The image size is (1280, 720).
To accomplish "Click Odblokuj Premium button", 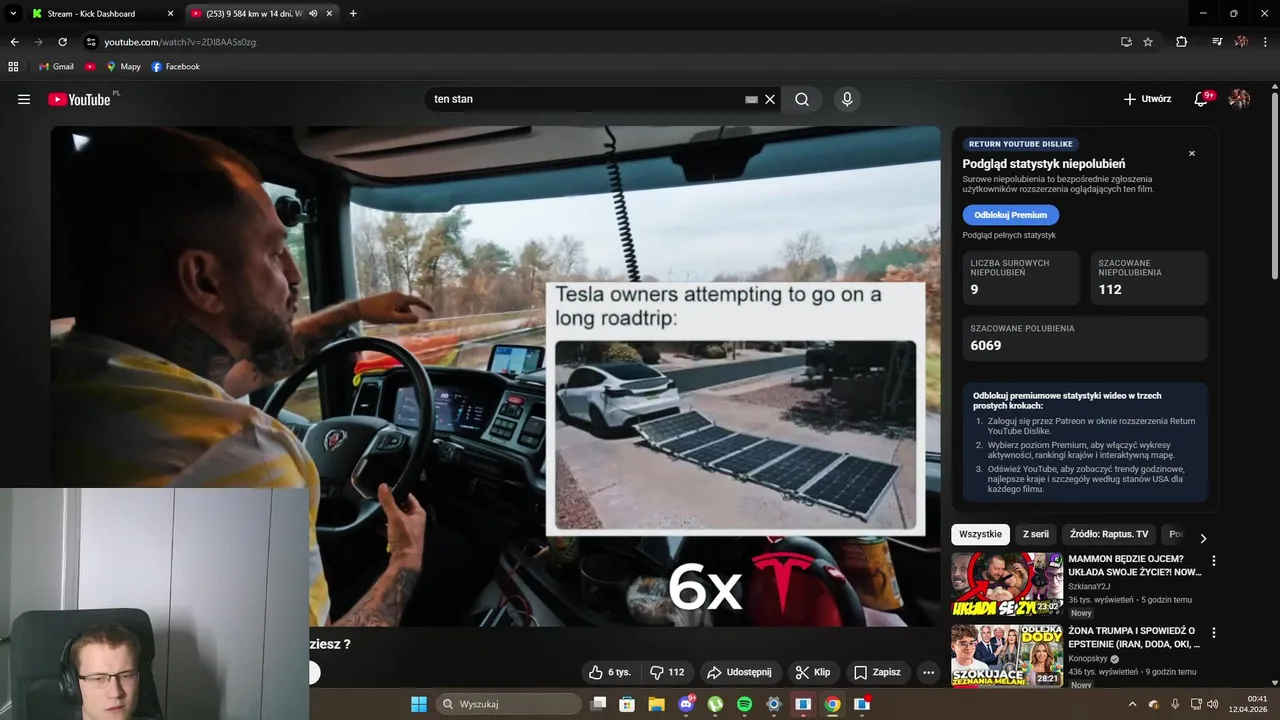I will [1010, 215].
